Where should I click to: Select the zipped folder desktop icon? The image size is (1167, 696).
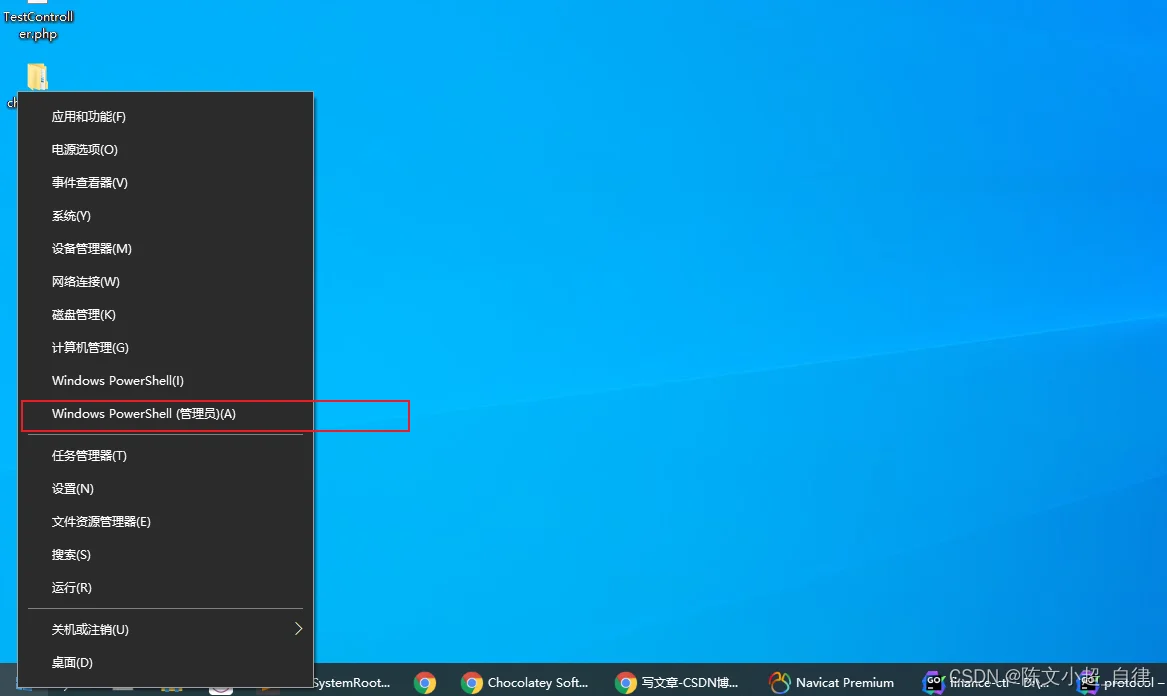click(37, 77)
